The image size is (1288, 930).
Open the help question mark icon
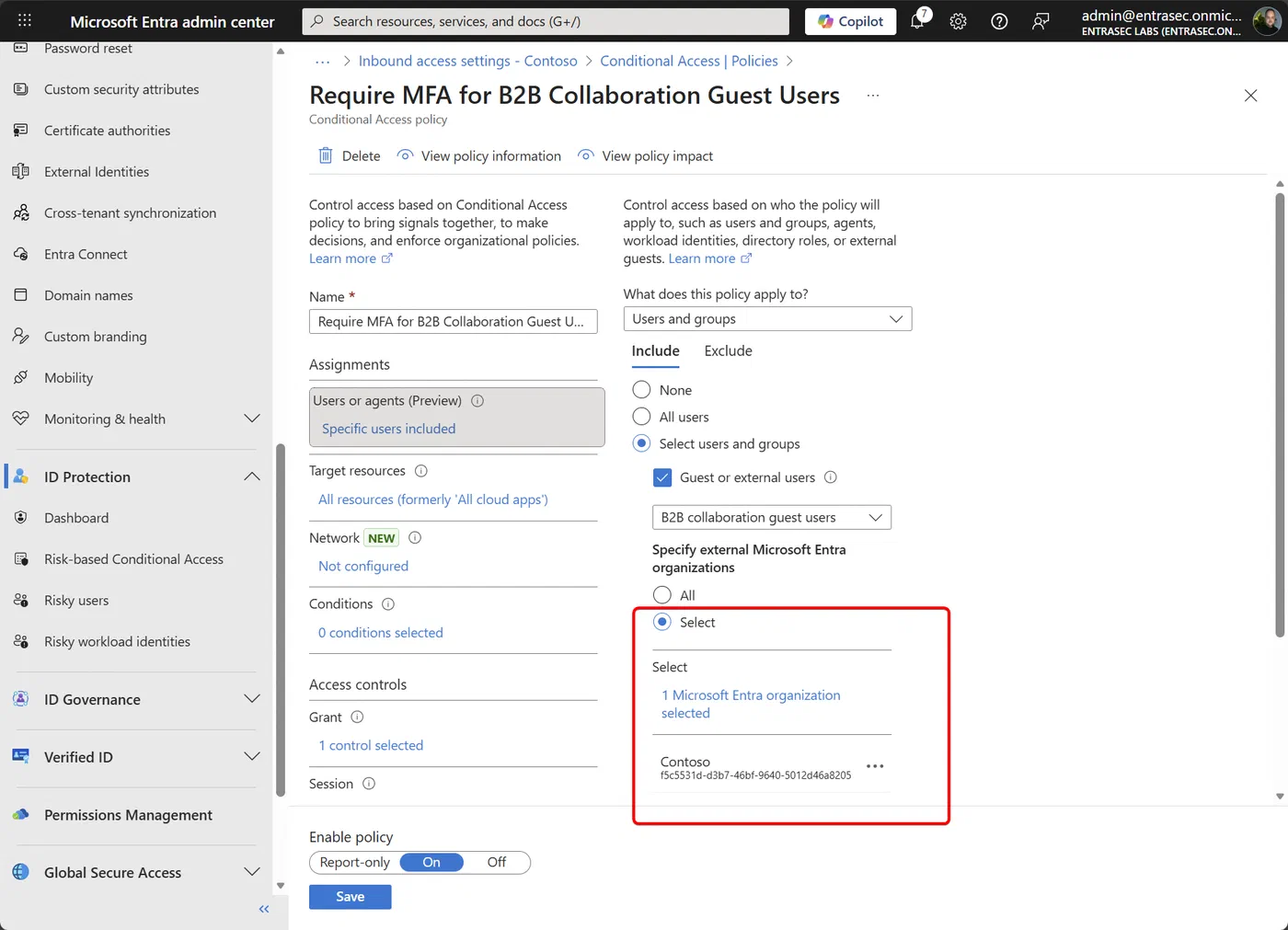pos(999,21)
